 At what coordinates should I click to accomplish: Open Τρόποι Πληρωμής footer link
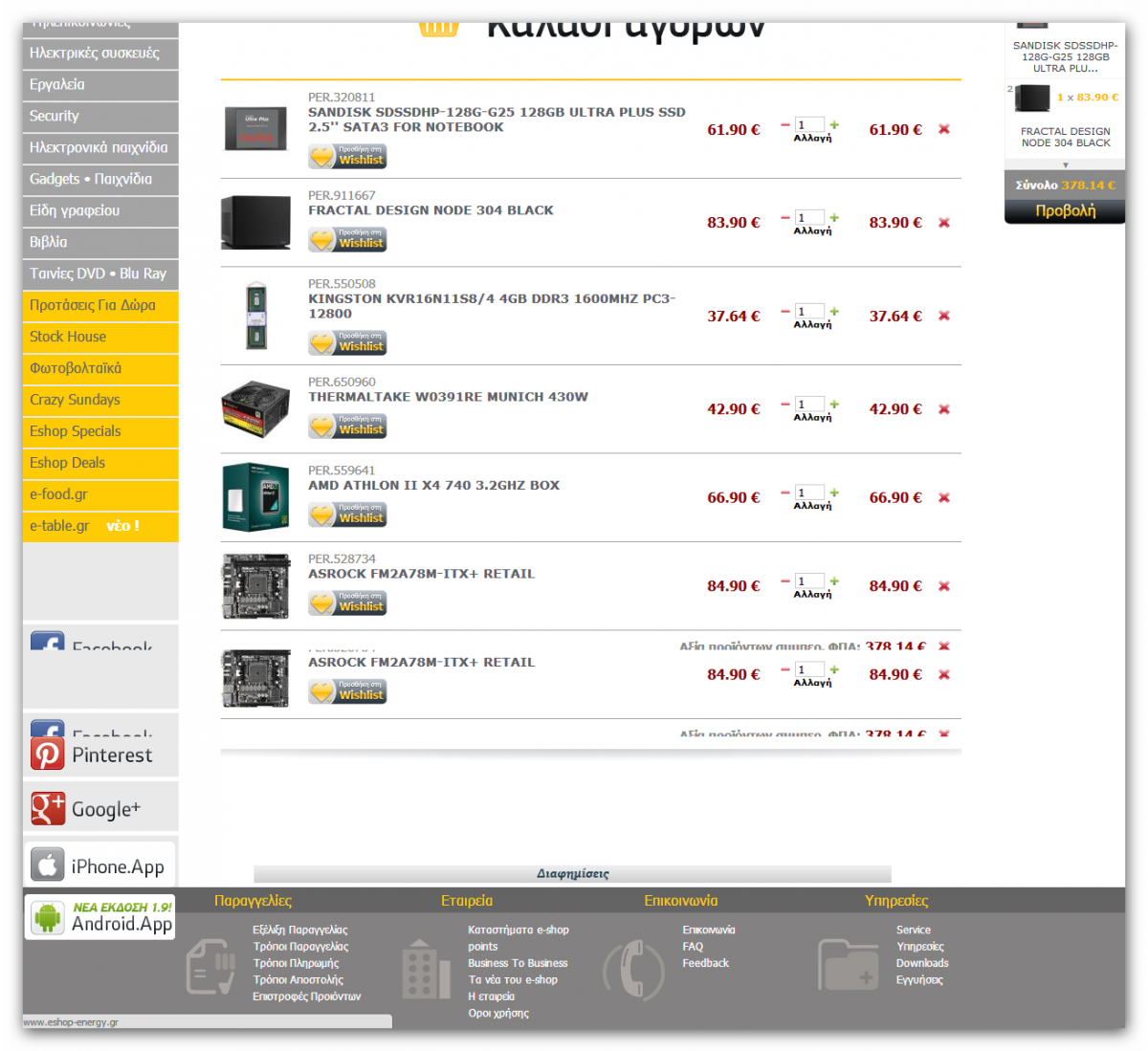(x=296, y=963)
